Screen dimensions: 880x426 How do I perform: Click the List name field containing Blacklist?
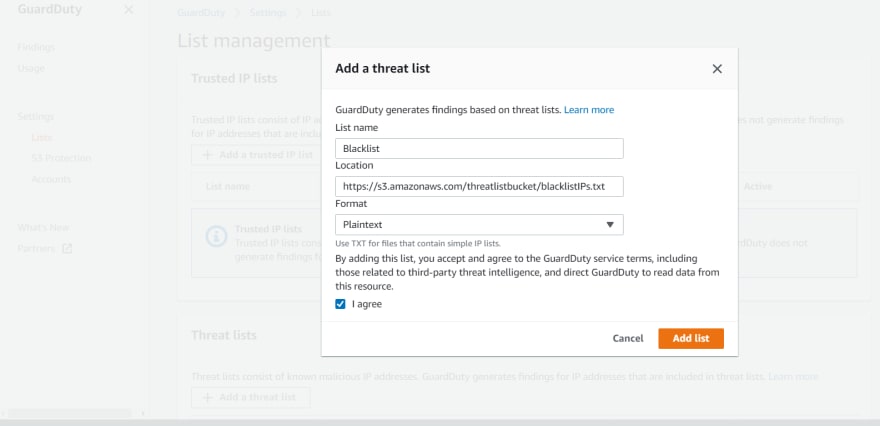479,149
